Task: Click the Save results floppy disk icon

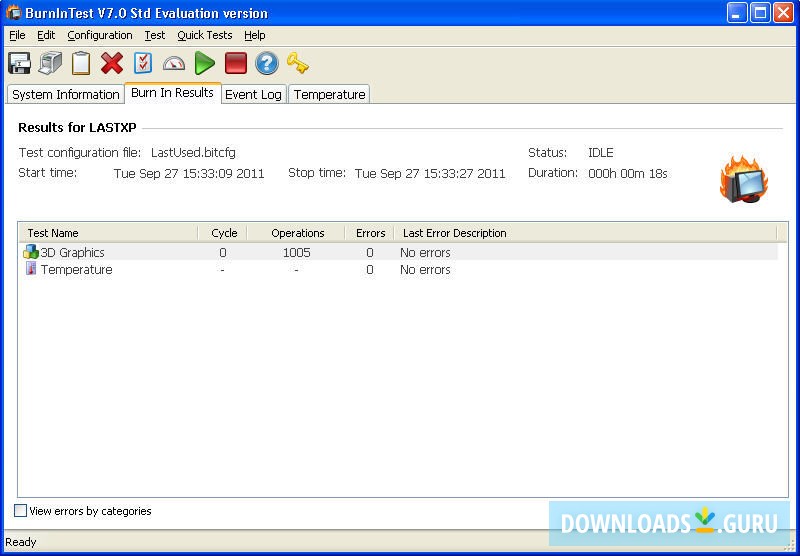Action: click(20, 64)
